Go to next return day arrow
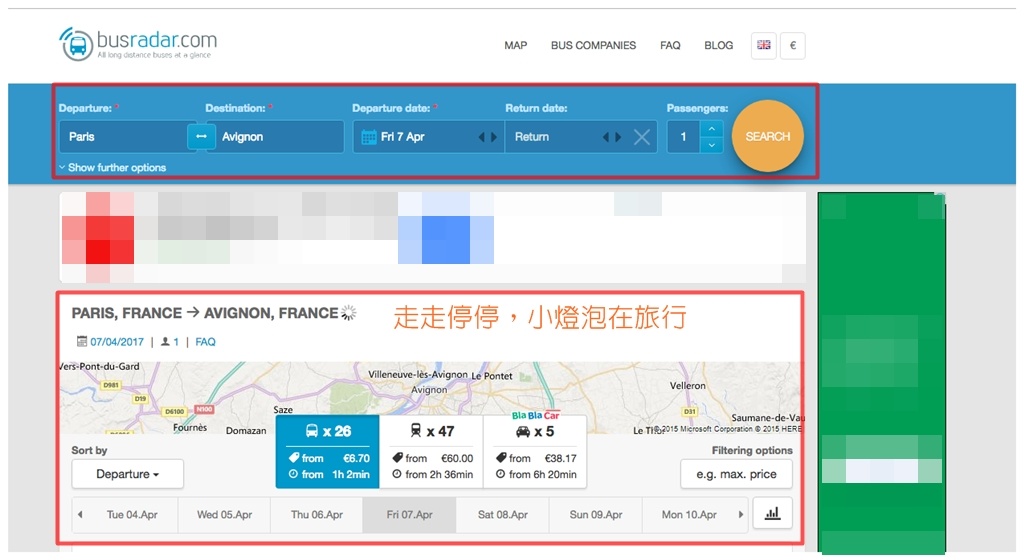The width and height of the screenshot is (1024, 560). (x=618, y=137)
